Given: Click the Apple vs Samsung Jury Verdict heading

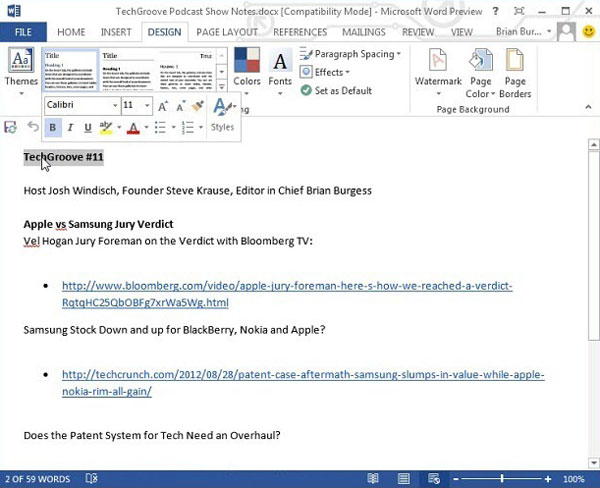Looking at the screenshot, I should click(98, 224).
